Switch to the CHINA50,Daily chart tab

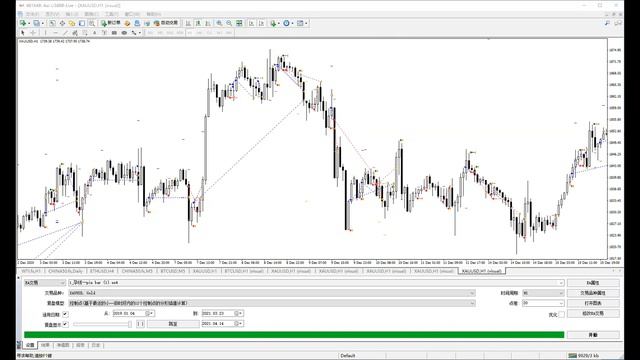point(65,271)
